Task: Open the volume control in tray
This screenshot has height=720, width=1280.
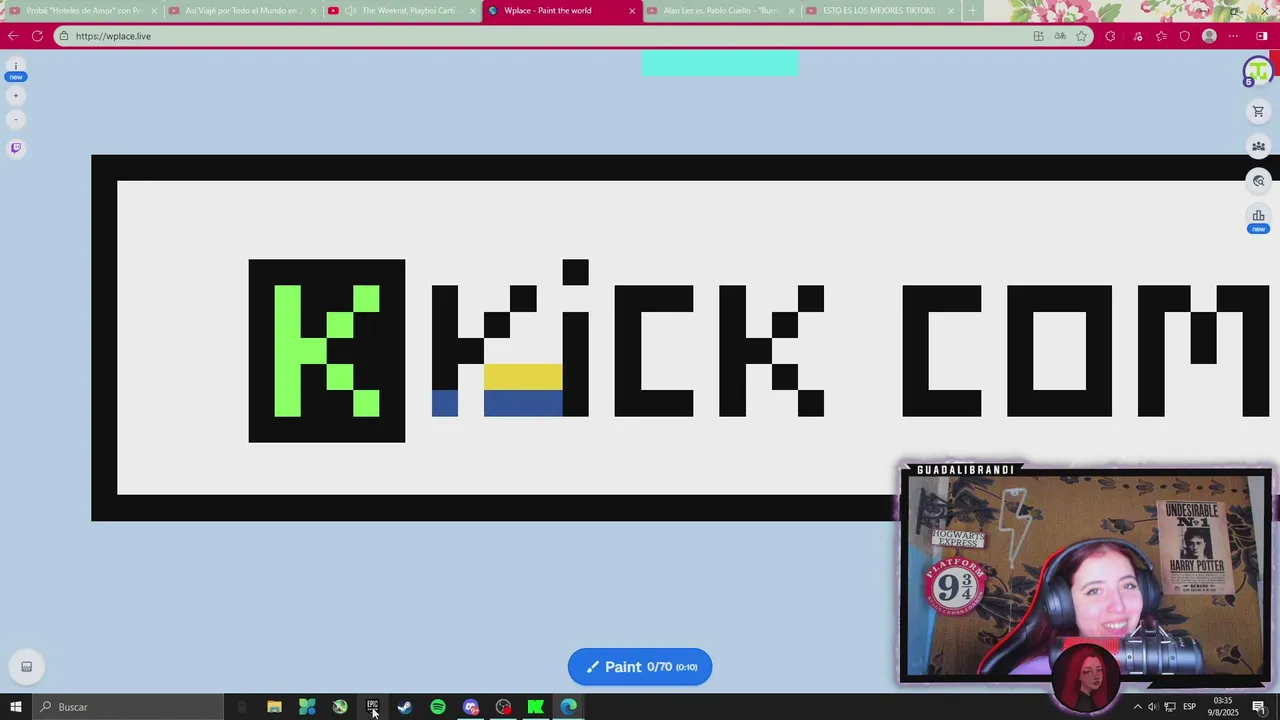Action: click(x=1152, y=707)
